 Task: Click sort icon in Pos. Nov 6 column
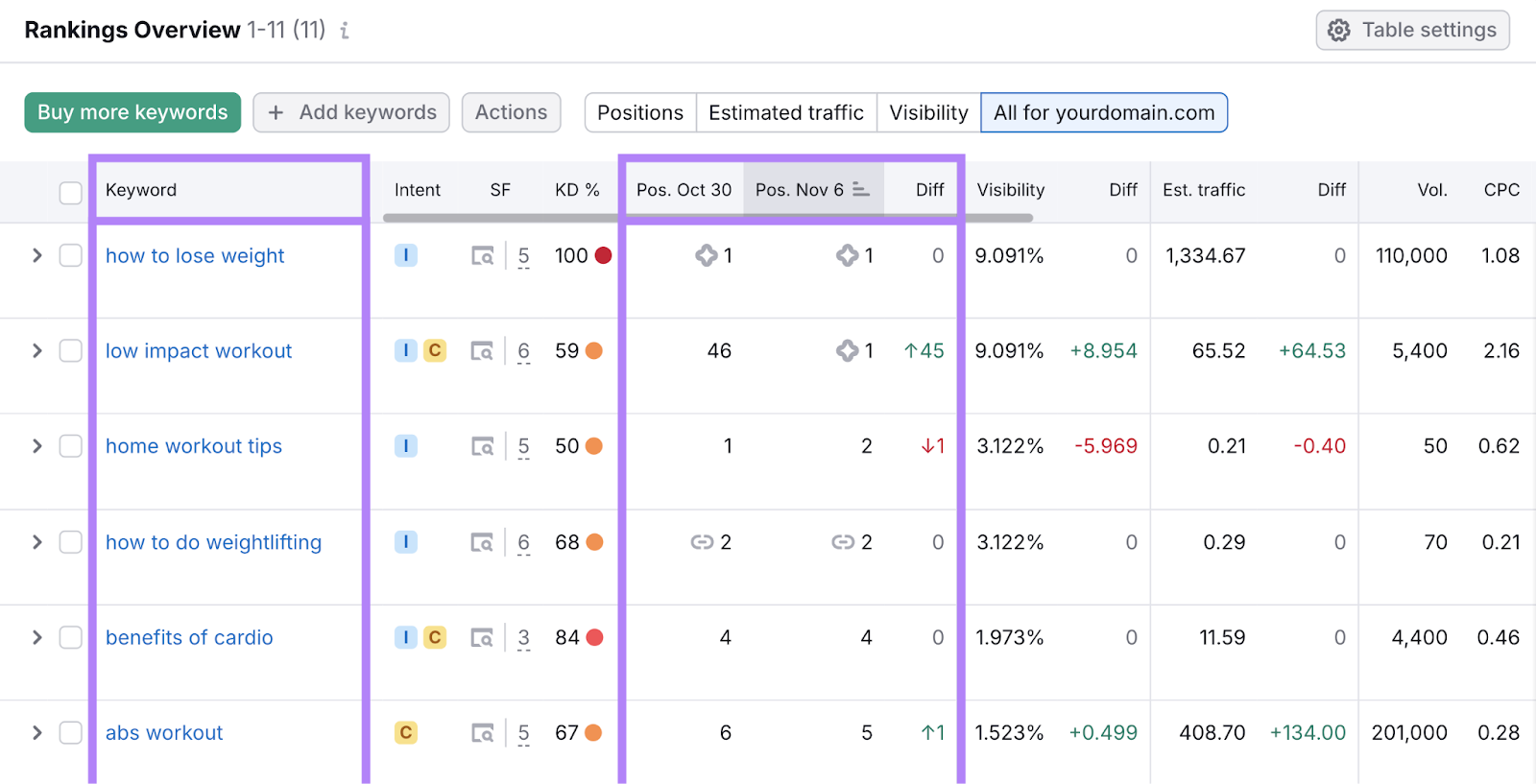point(861,190)
